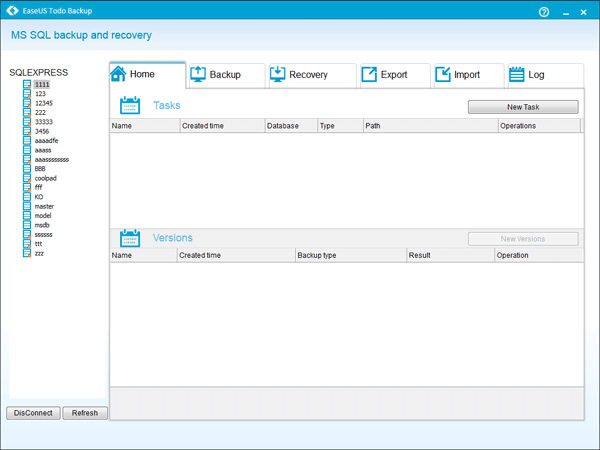The image size is (600, 450).
Task: Click the help question mark icon
Action: [544, 12]
